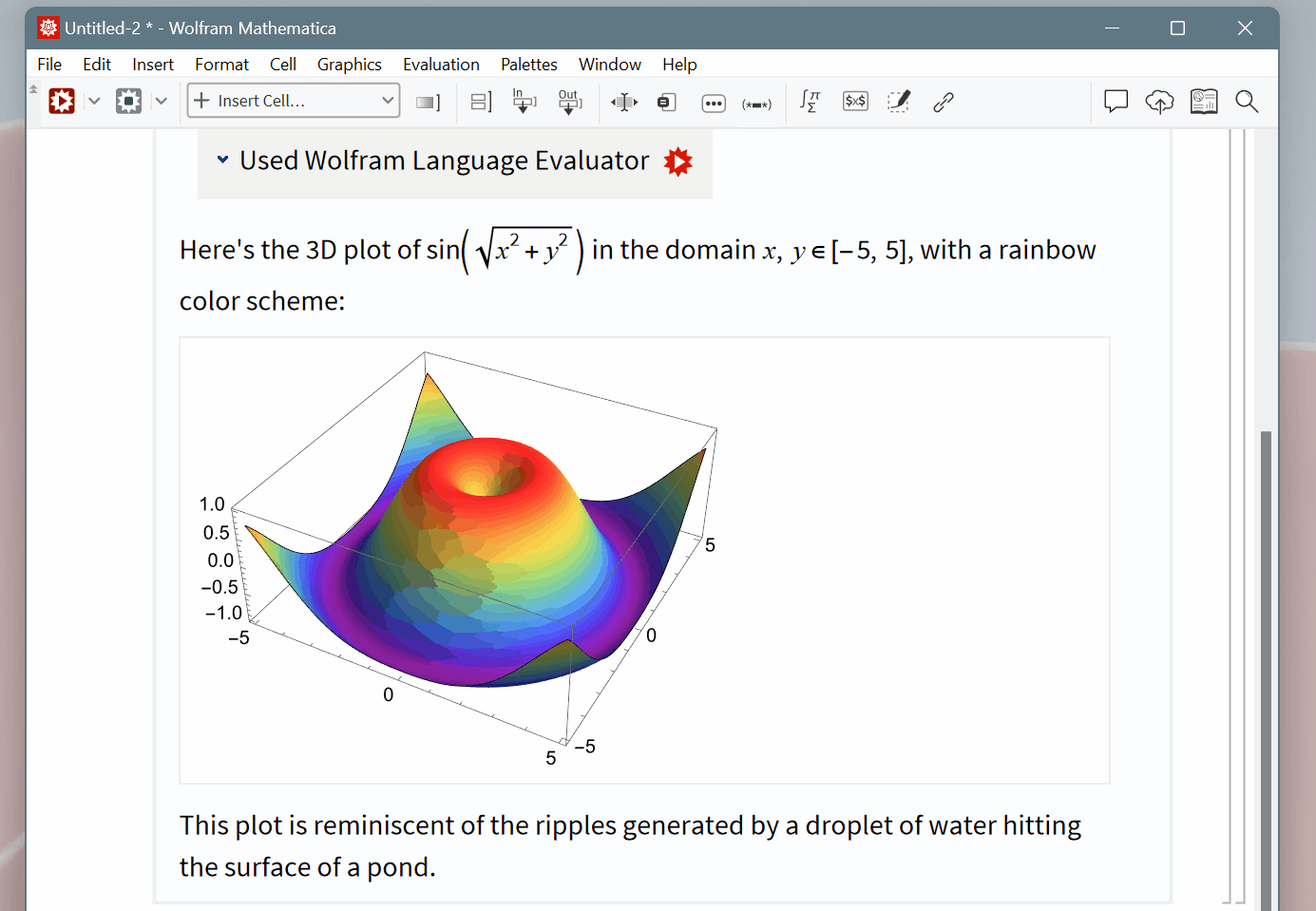Open the documentation center book icon
1316x911 pixels.
point(1204,101)
